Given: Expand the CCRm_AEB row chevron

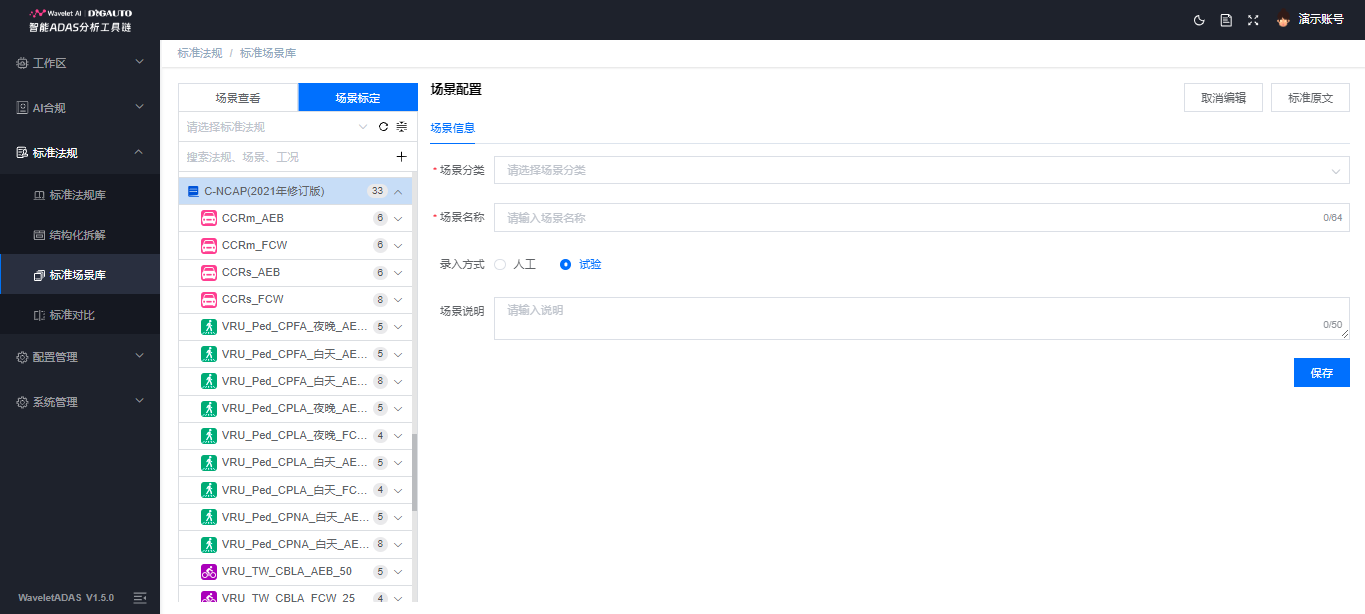Looking at the screenshot, I should pos(398,218).
